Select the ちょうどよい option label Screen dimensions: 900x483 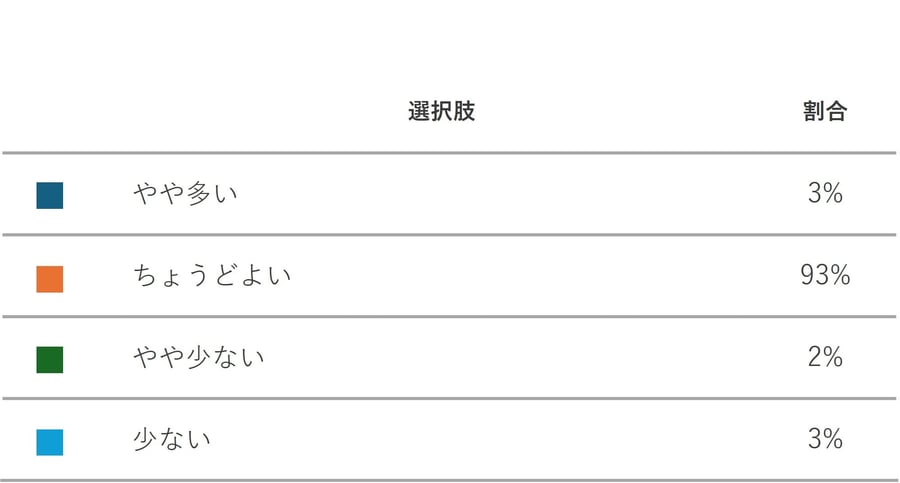[x=212, y=276]
